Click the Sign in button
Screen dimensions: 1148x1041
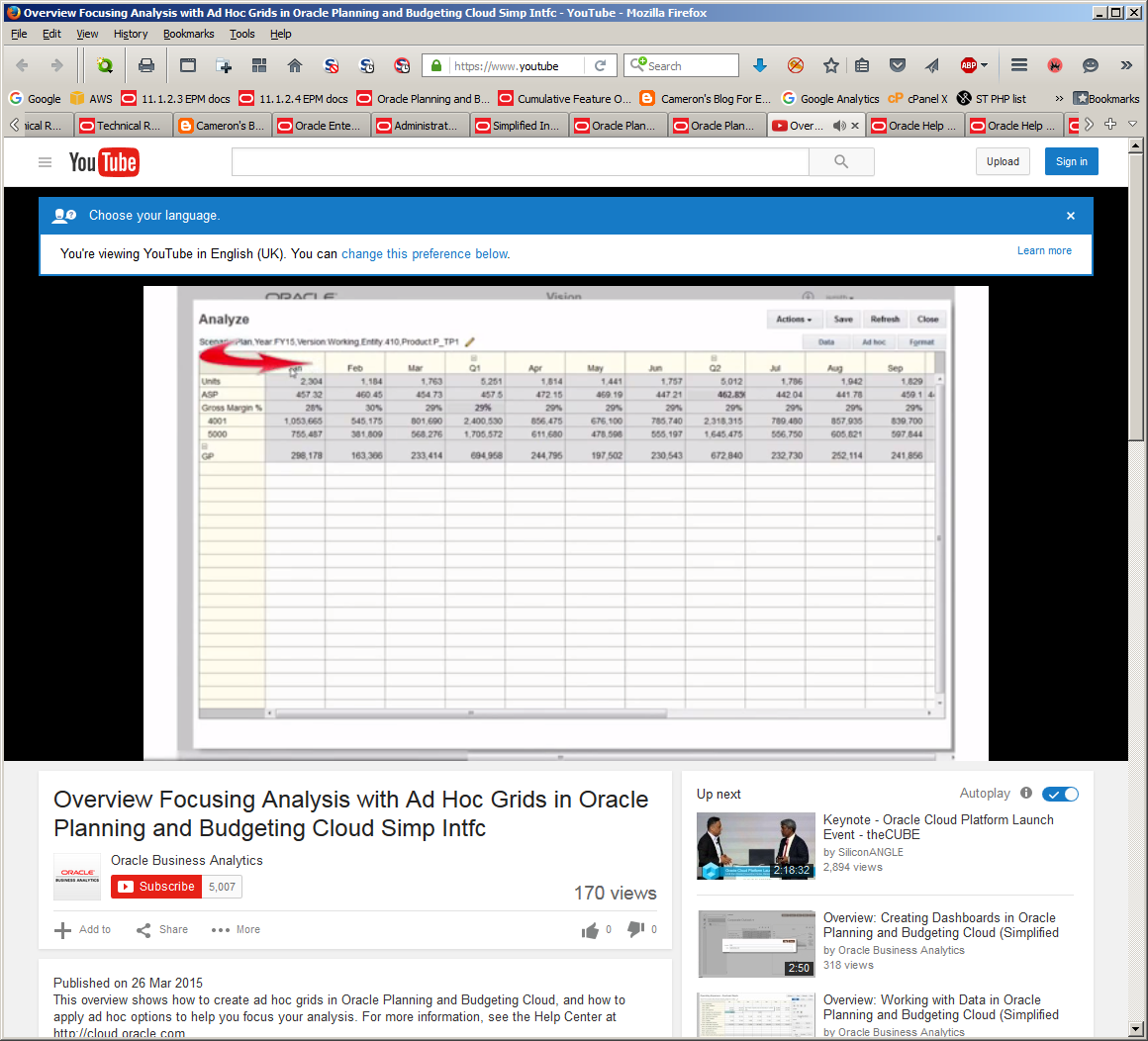(1071, 161)
